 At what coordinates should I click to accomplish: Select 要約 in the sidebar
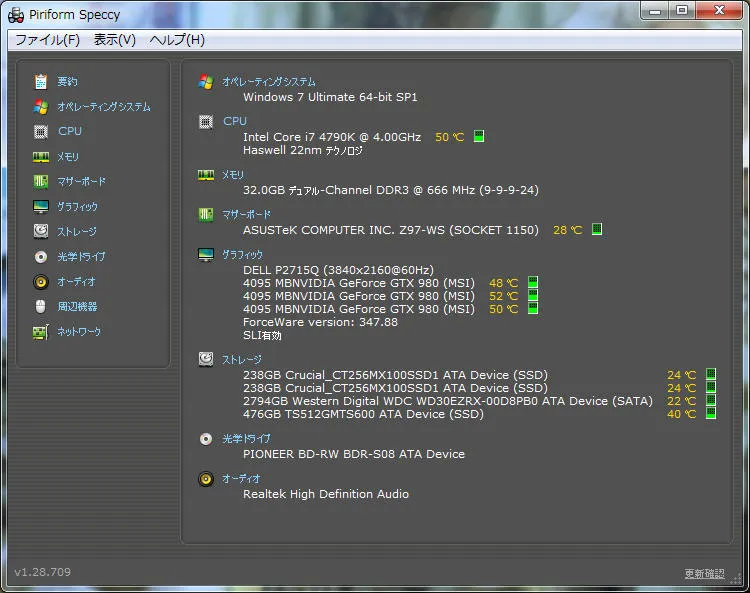coord(67,82)
